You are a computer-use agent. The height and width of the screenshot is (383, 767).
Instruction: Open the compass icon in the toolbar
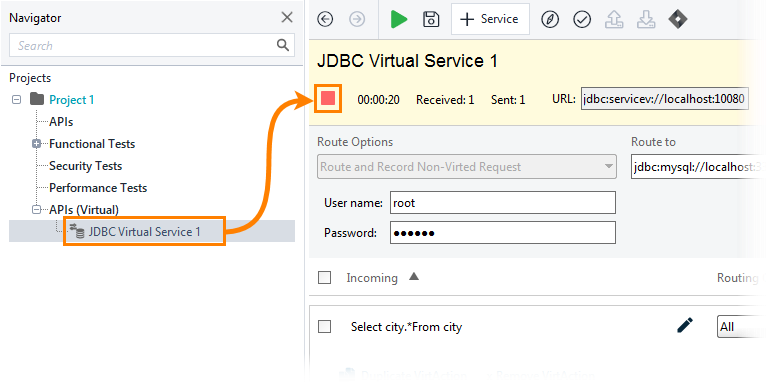point(550,20)
